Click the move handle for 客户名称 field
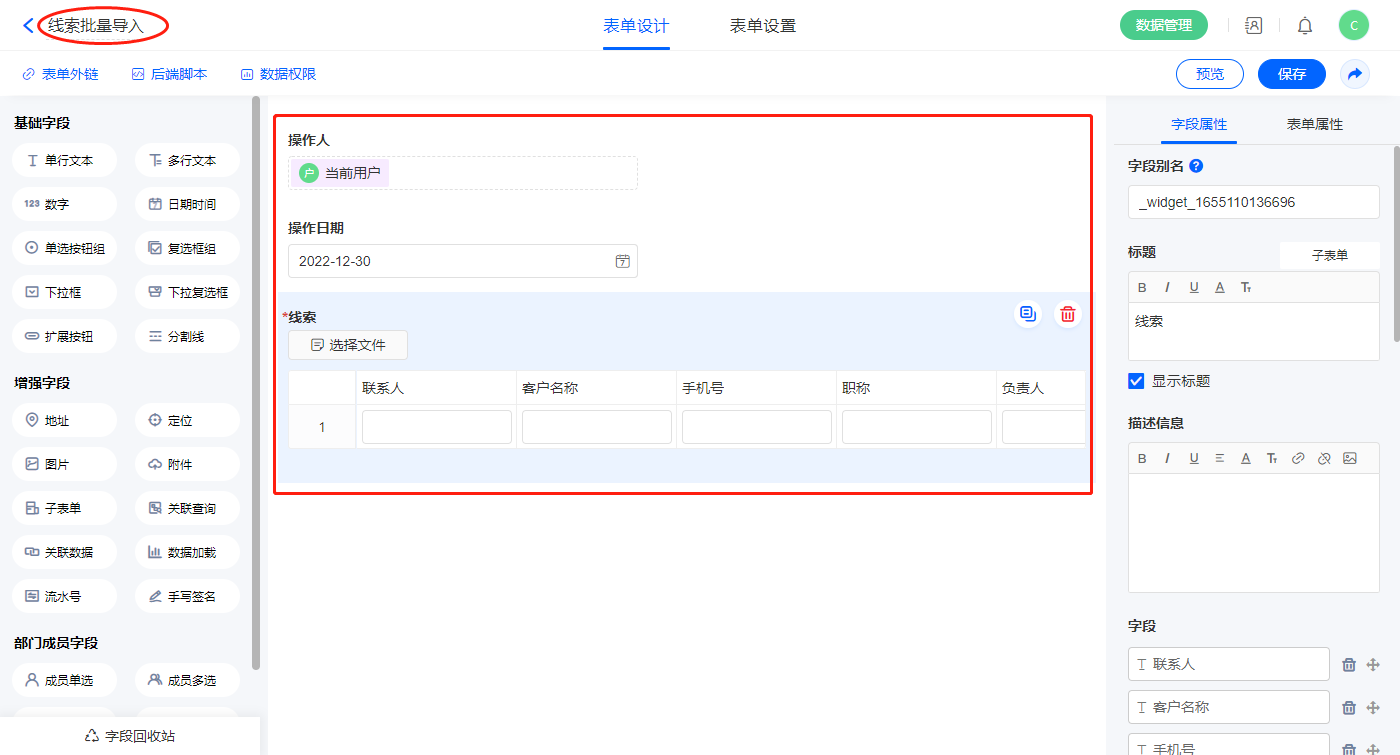The image size is (1400, 755). coord(1373,708)
